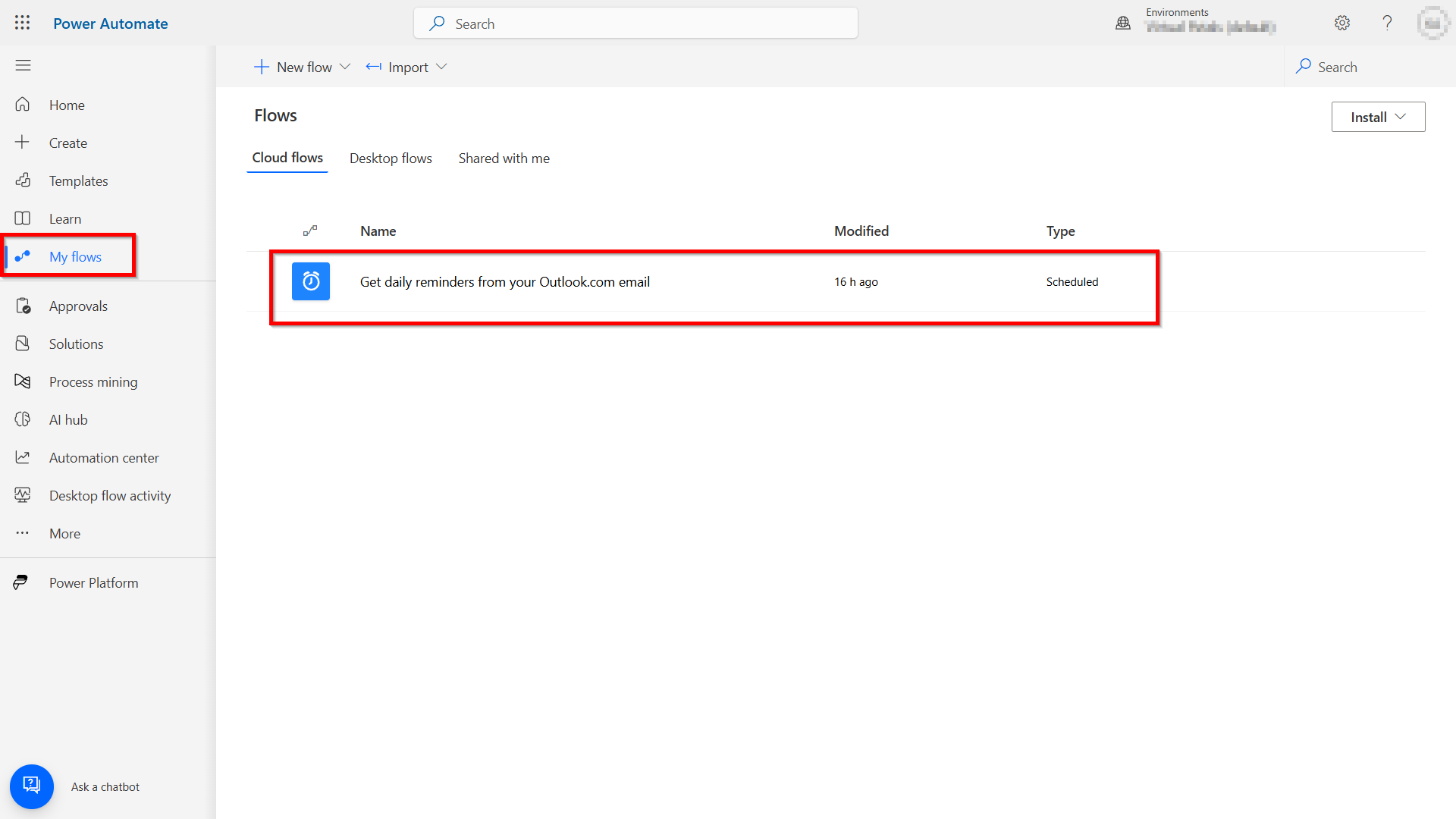
Task: Open the Get daily reminders flow
Action: coord(505,281)
